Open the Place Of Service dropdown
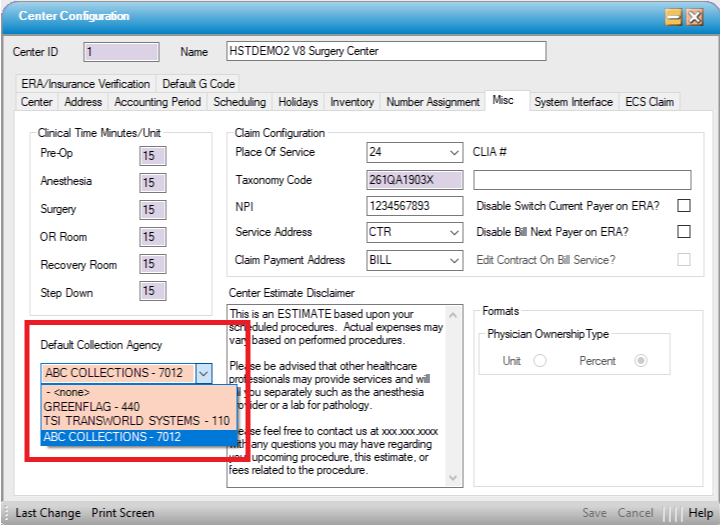 pos(454,153)
